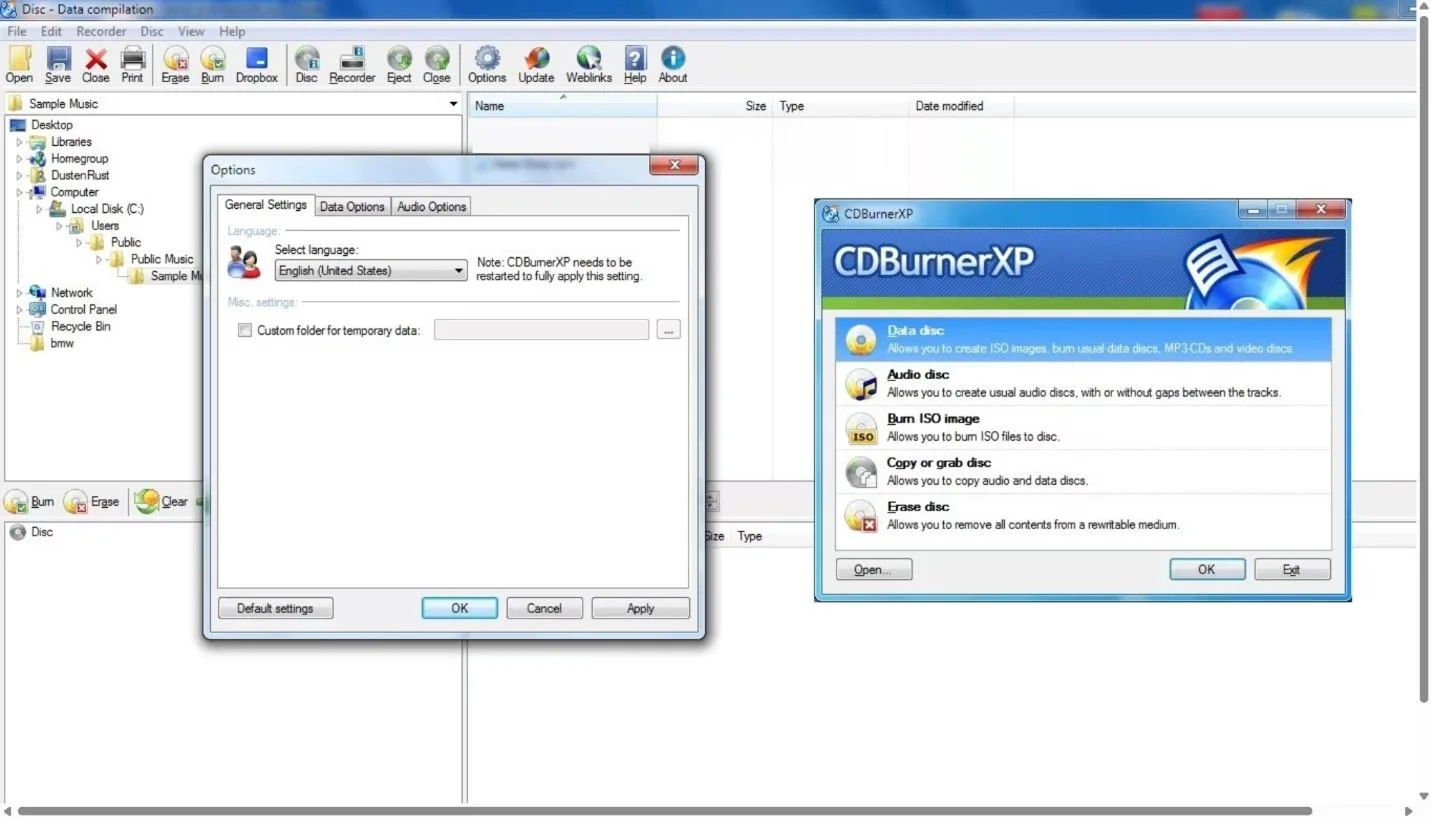Click the Erase icon in the top toolbar
Screen dimensions: 1431x818
[x=175, y=64]
